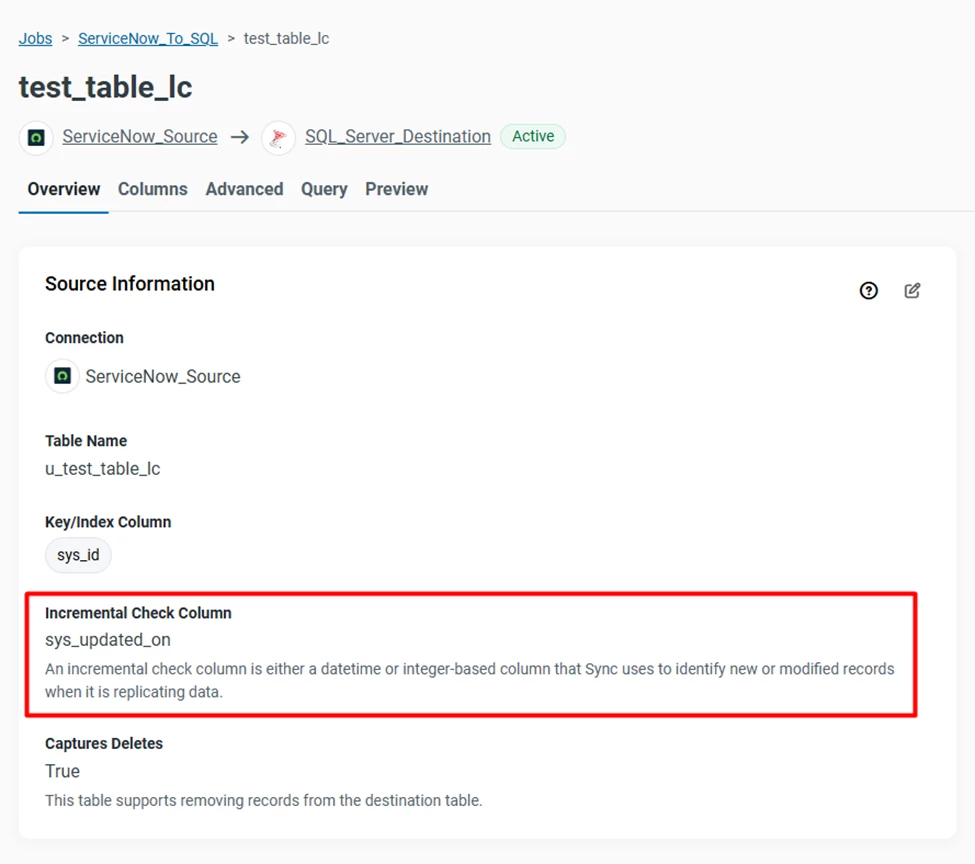
Task: Switch to the Columns tab
Action: pyautogui.click(x=153, y=189)
